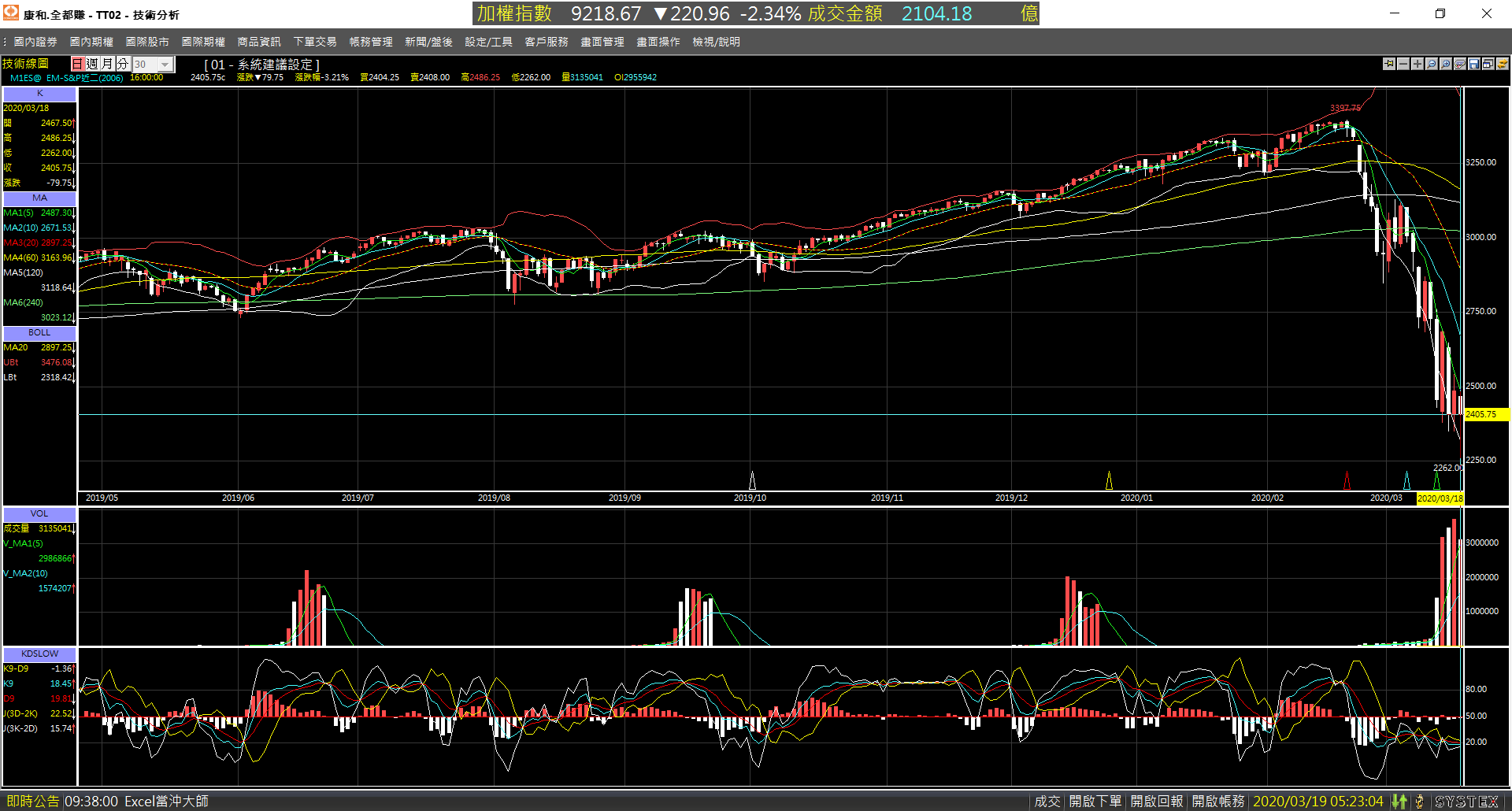Open the 國際期權 menu
1512x811 pixels.
(203, 42)
